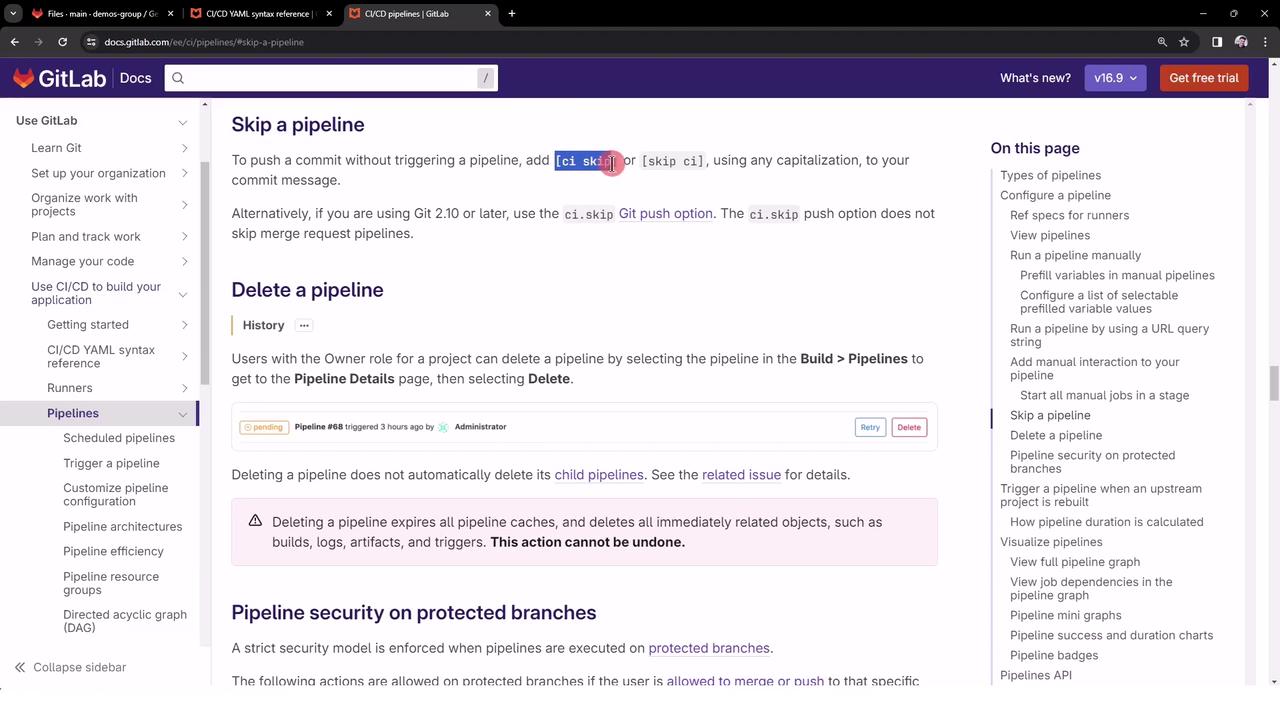
Task: Open a new browser tab with plus
Action: point(512,14)
